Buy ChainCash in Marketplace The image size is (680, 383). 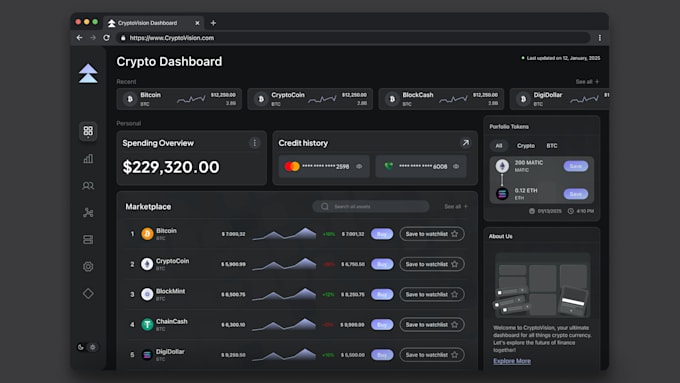tap(382, 324)
